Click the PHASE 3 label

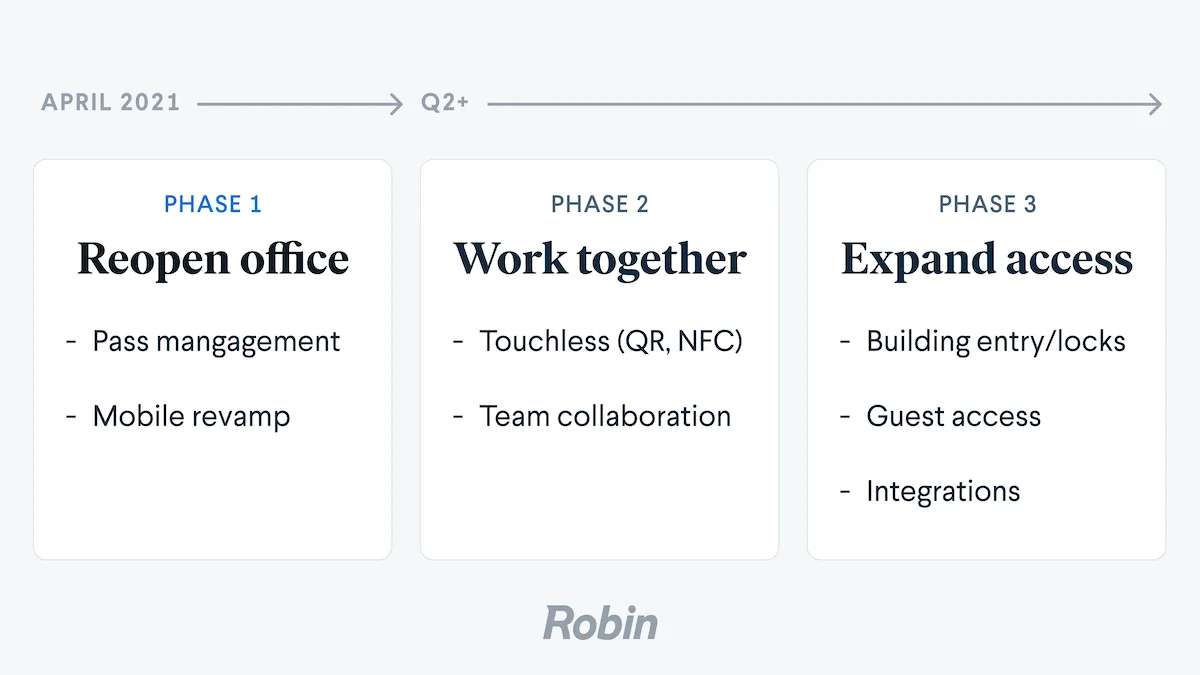click(x=987, y=204)
